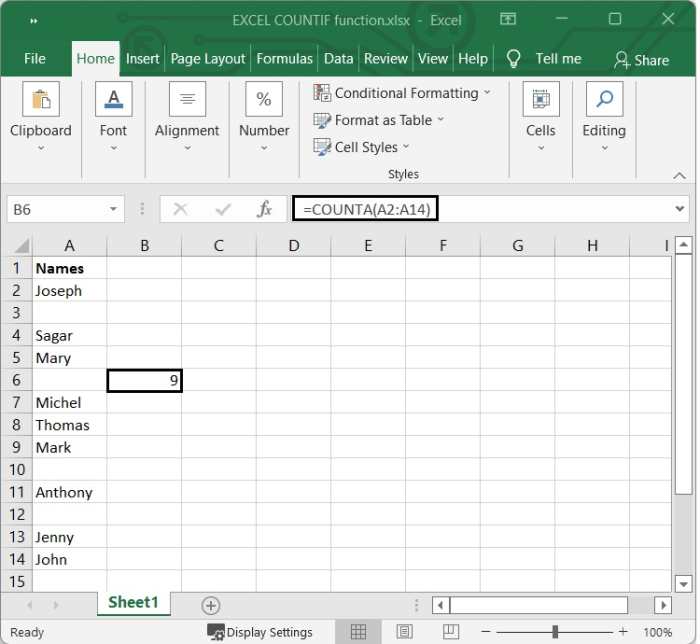Select the cell containing Joseph
700x644 pixels.
point(69,291)
